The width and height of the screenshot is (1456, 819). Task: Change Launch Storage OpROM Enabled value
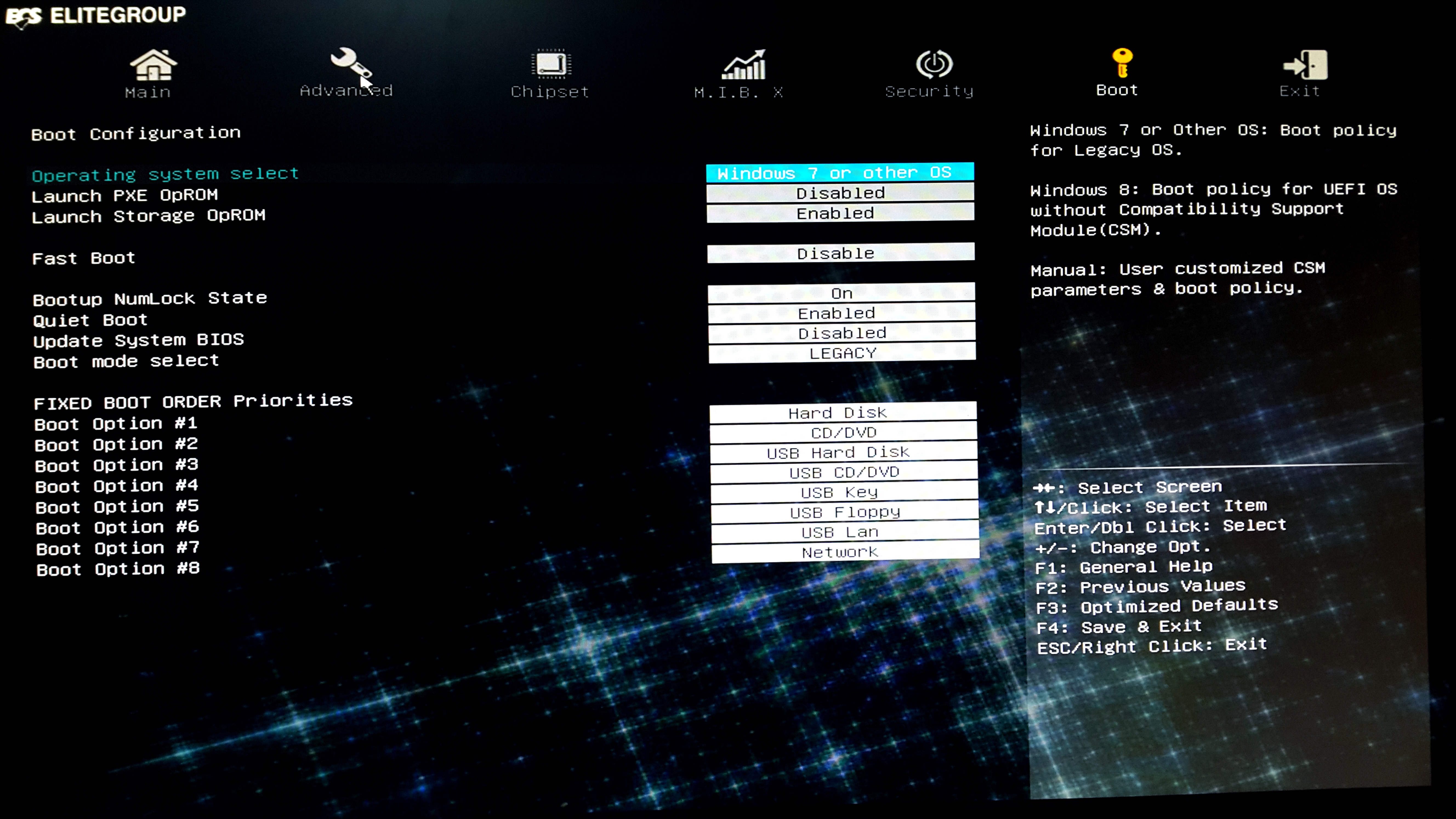click(x=840, y=213)
